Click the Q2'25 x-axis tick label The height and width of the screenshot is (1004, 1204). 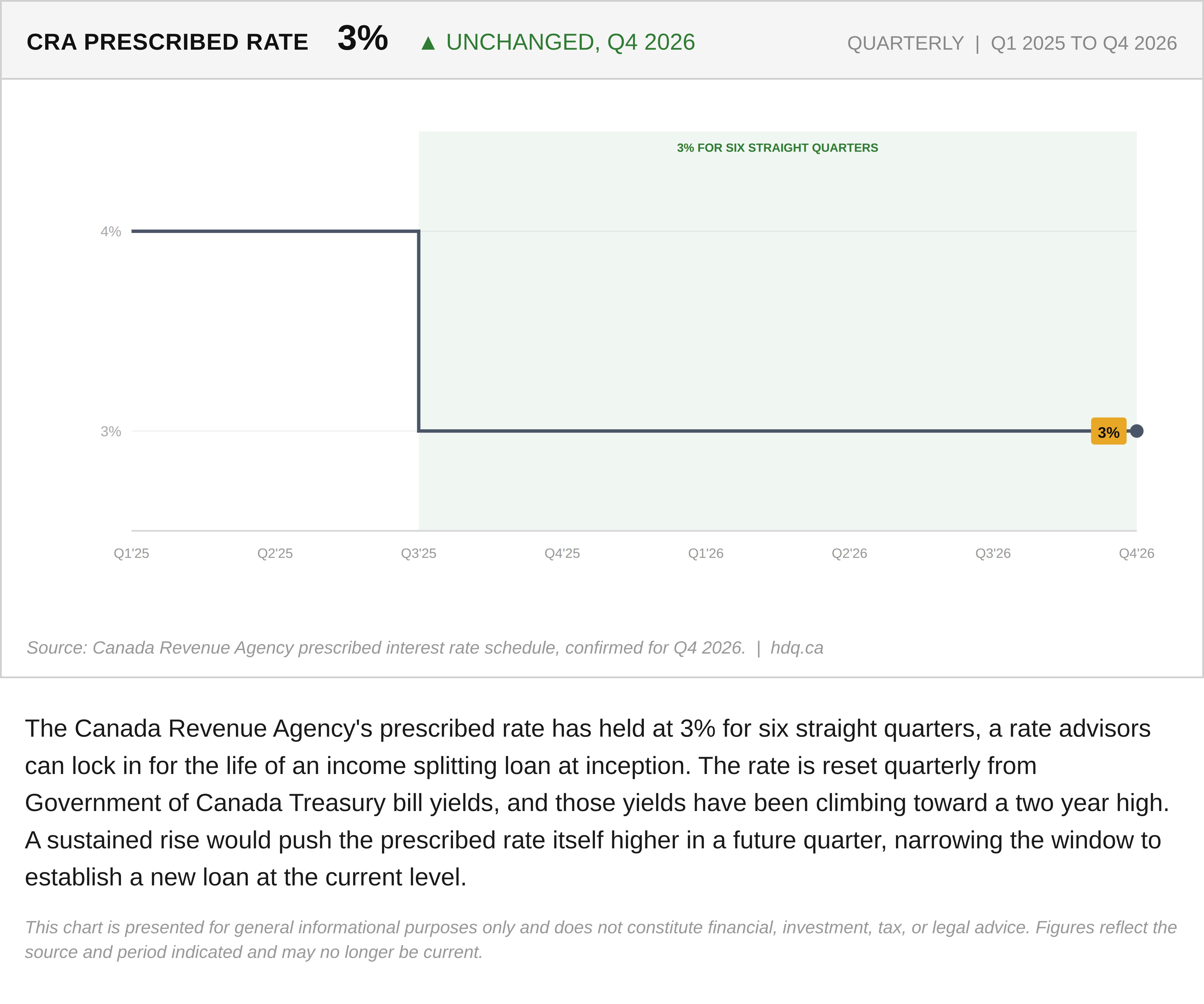coord(275,553)
